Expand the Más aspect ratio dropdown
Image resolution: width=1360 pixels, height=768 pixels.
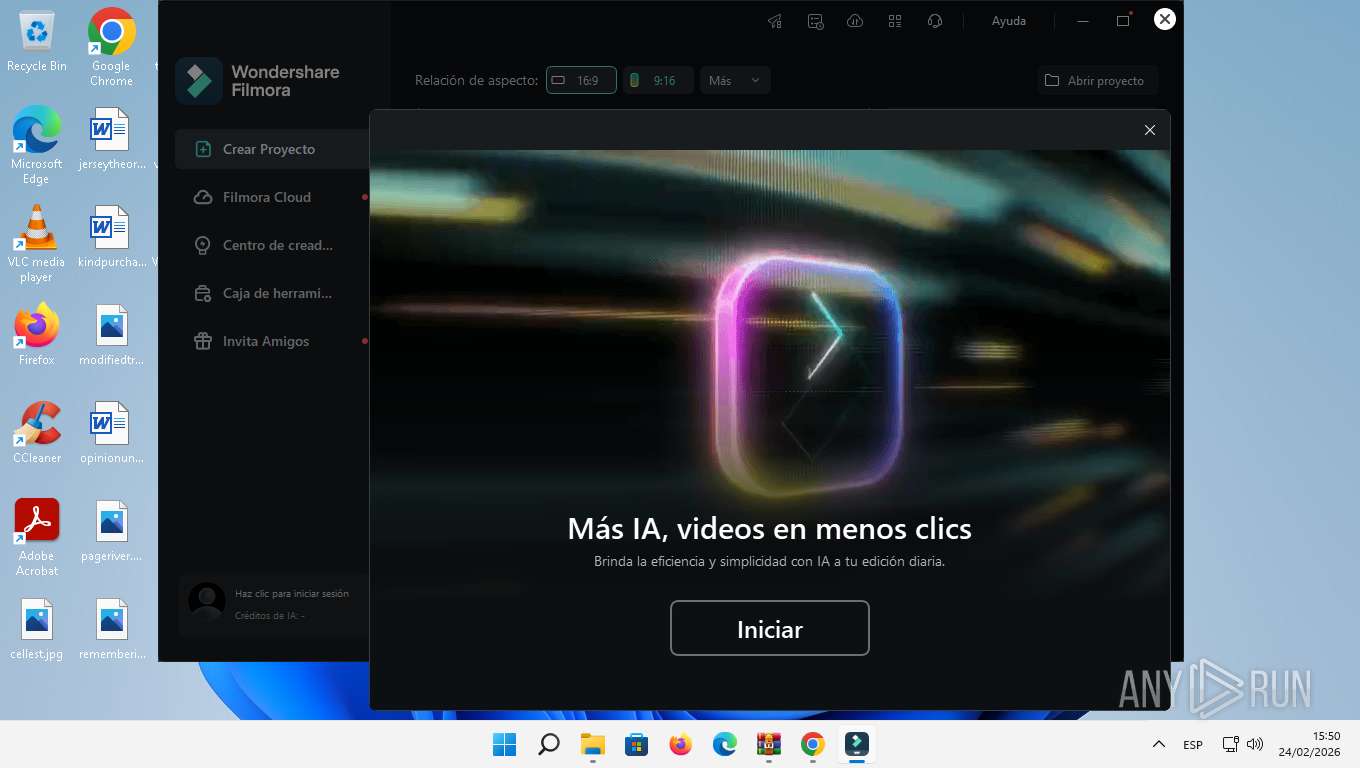point(735,80)
